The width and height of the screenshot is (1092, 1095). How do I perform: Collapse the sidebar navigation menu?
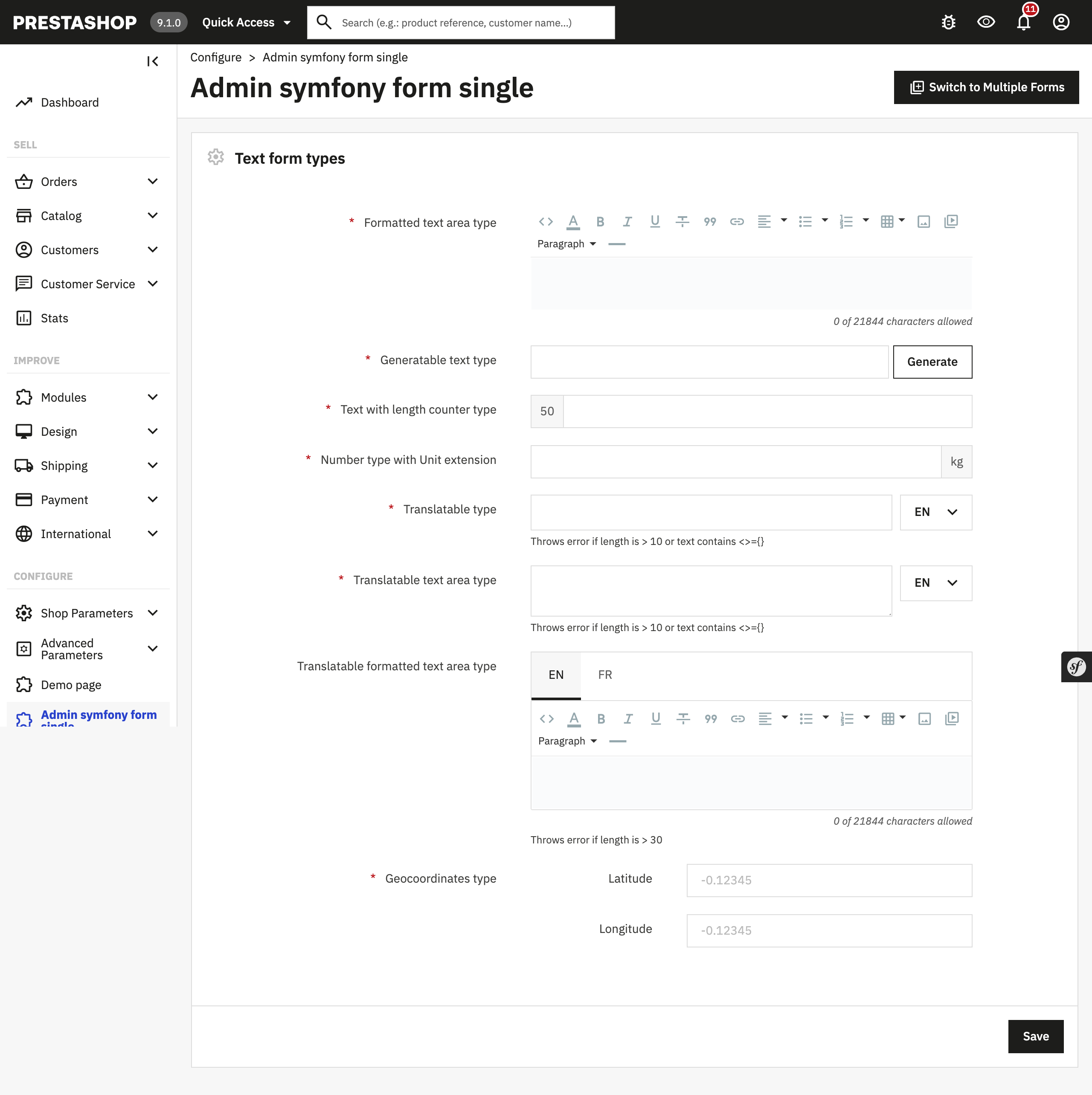(x=152, y=61)
